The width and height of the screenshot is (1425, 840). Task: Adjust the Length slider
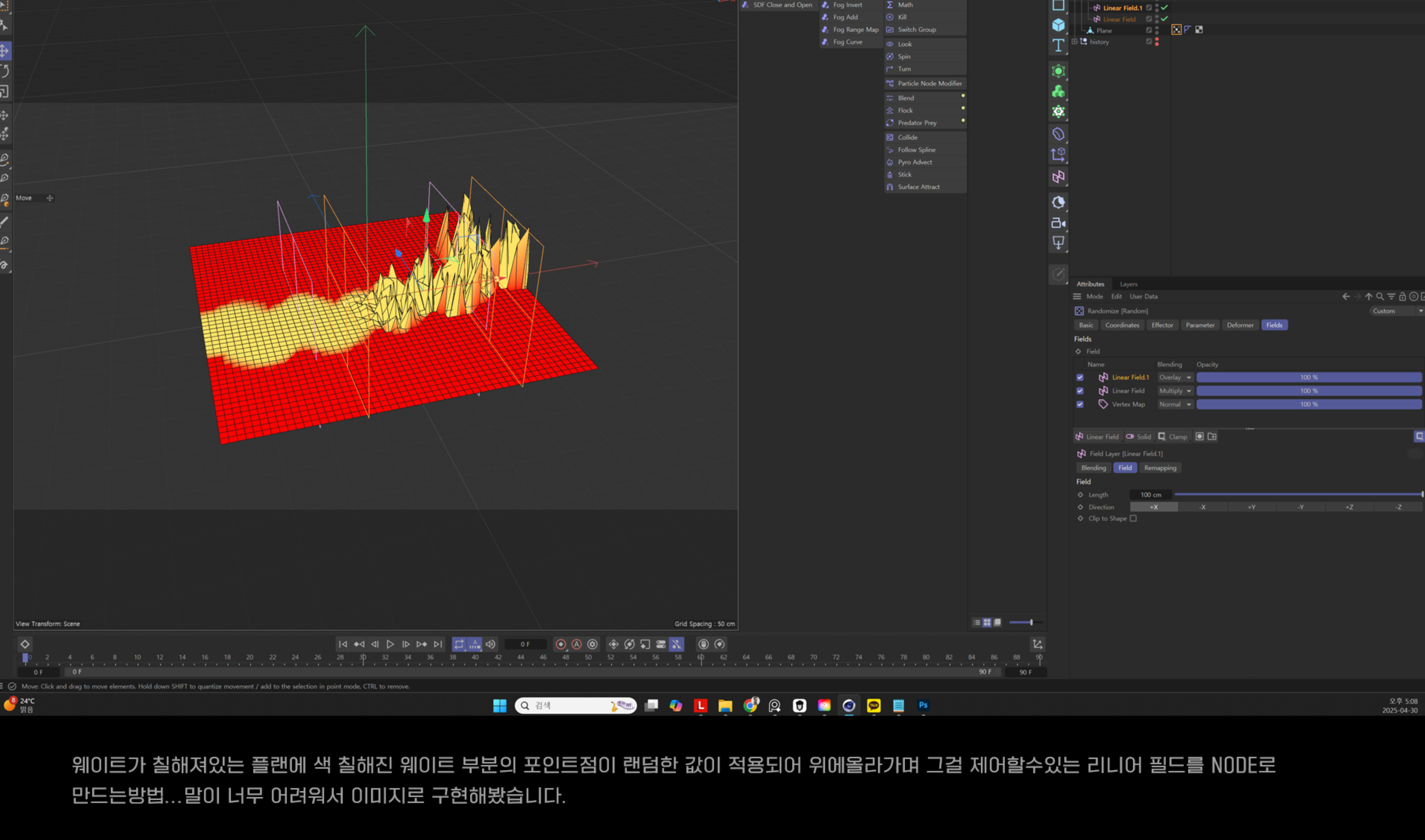1299,495
